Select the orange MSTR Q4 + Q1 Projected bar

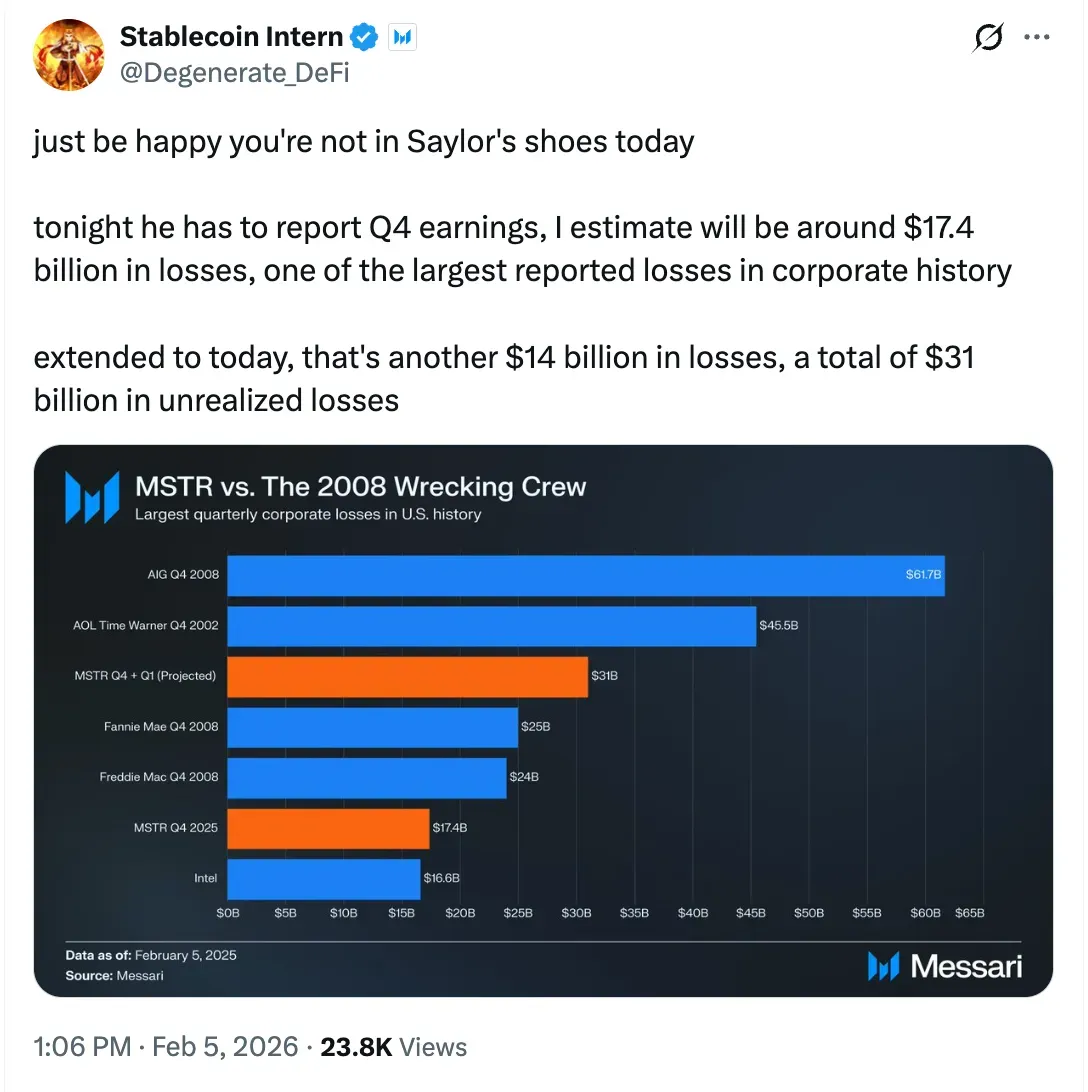(x=408, y=676)
